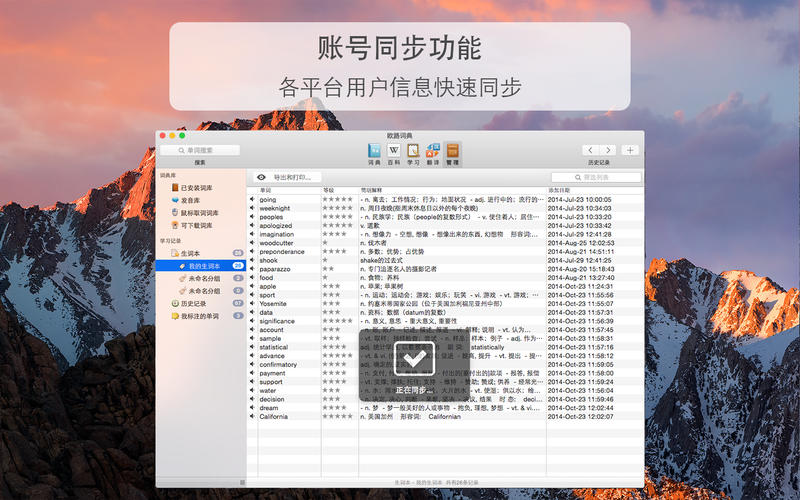Screen dimensions: 800x500
Task: Click the 筛选列表 filter list field
Action: tap(595, 177)
